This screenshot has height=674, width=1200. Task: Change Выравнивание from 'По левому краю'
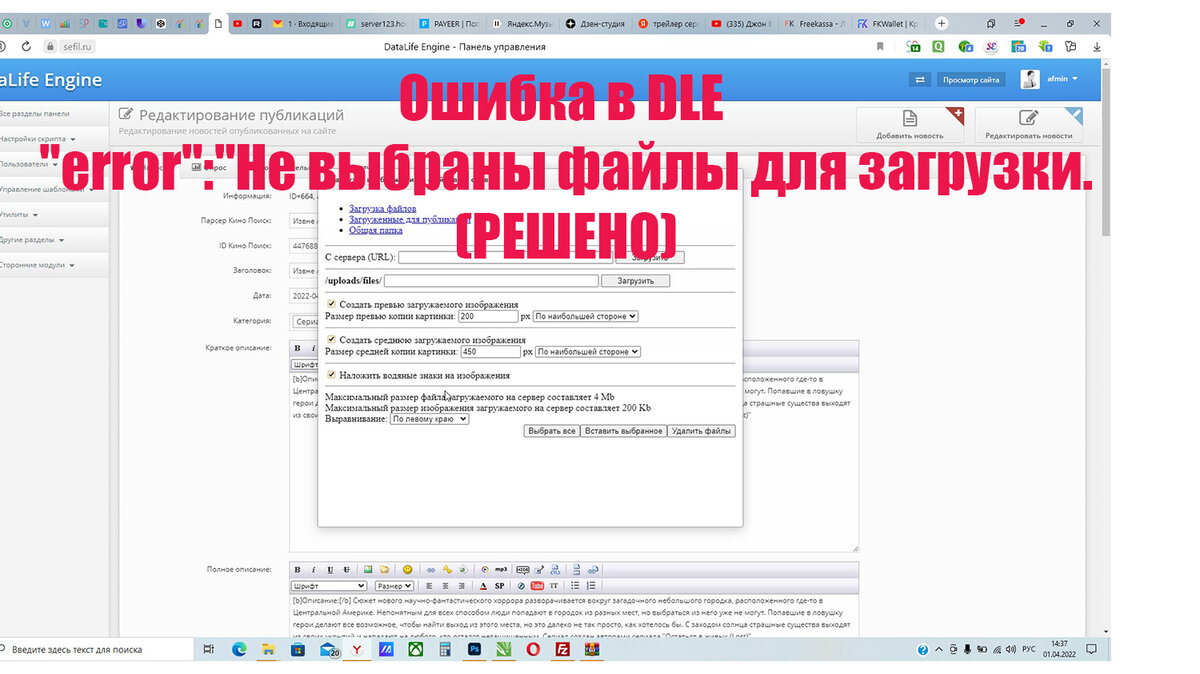tap(429, 419)
